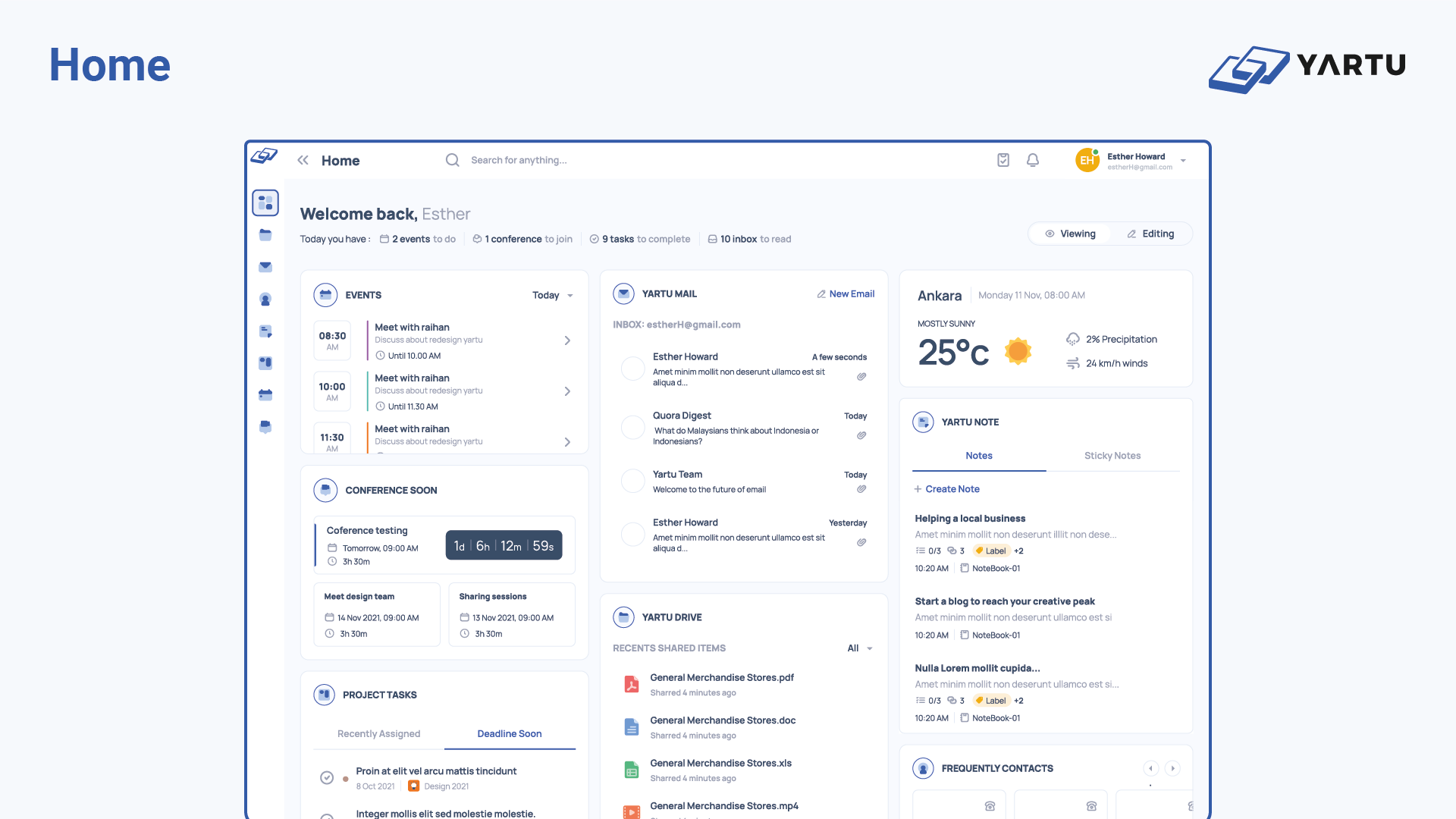Click the Events widget calendar icon
This screenshot has width=1456, height=819.
click(x=325, y=295)
